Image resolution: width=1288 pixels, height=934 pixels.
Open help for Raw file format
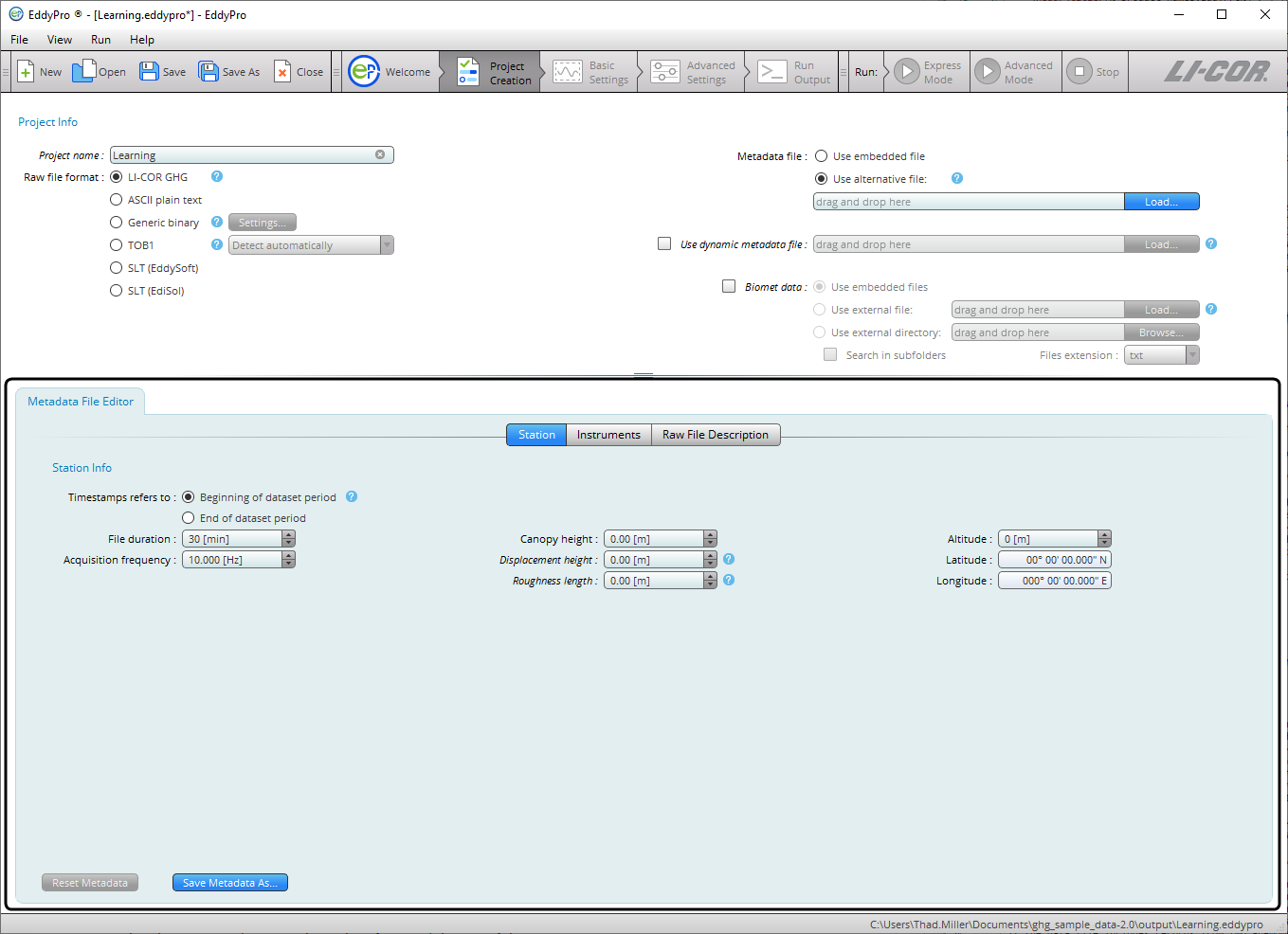point(217,176)
